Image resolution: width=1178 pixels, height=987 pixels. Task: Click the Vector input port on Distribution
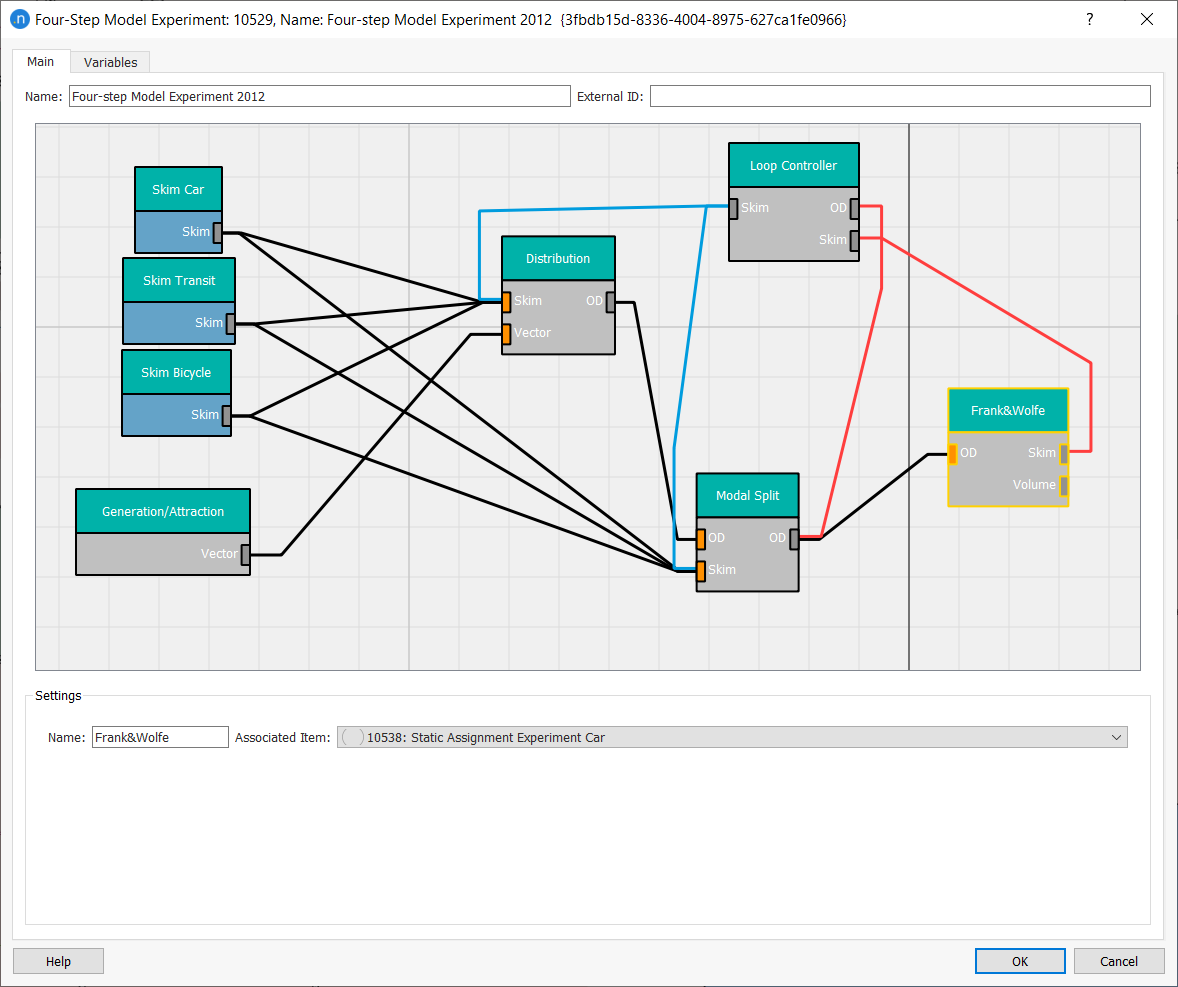pyautogui.click(x=506, y=333)
